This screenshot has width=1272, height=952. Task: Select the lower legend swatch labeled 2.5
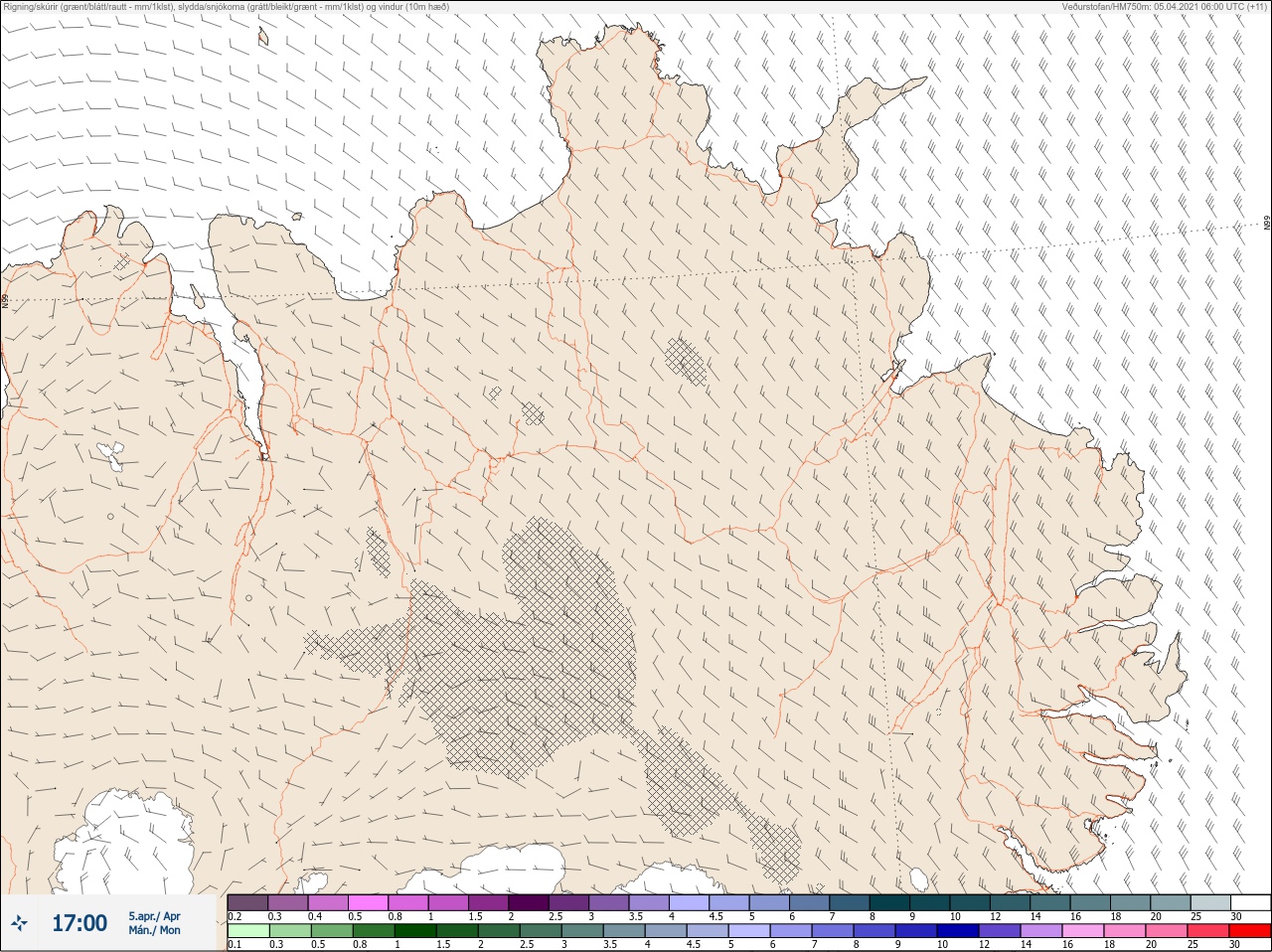pyautogui.click(x=539, y=931)
